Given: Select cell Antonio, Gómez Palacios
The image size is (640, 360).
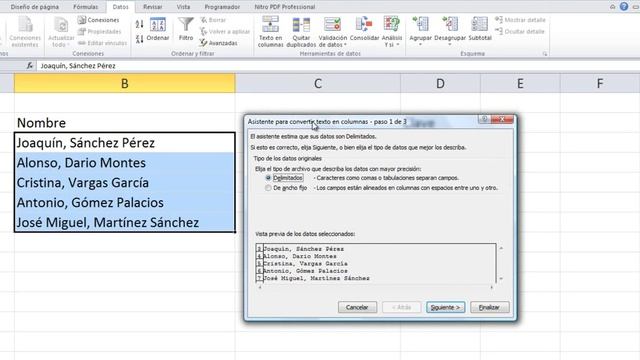Looking at the screenshot, I should [x=124, y=202].
